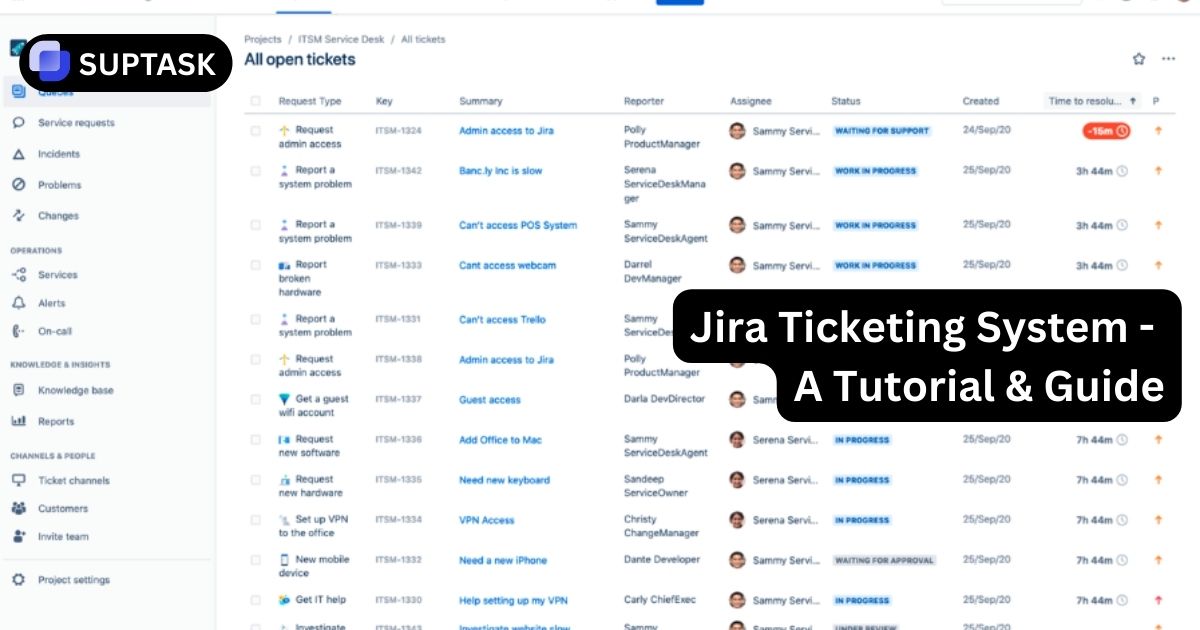Open Incidents via its triangle icon
Screen dimensions: 1200x630
tap(18, 154)
